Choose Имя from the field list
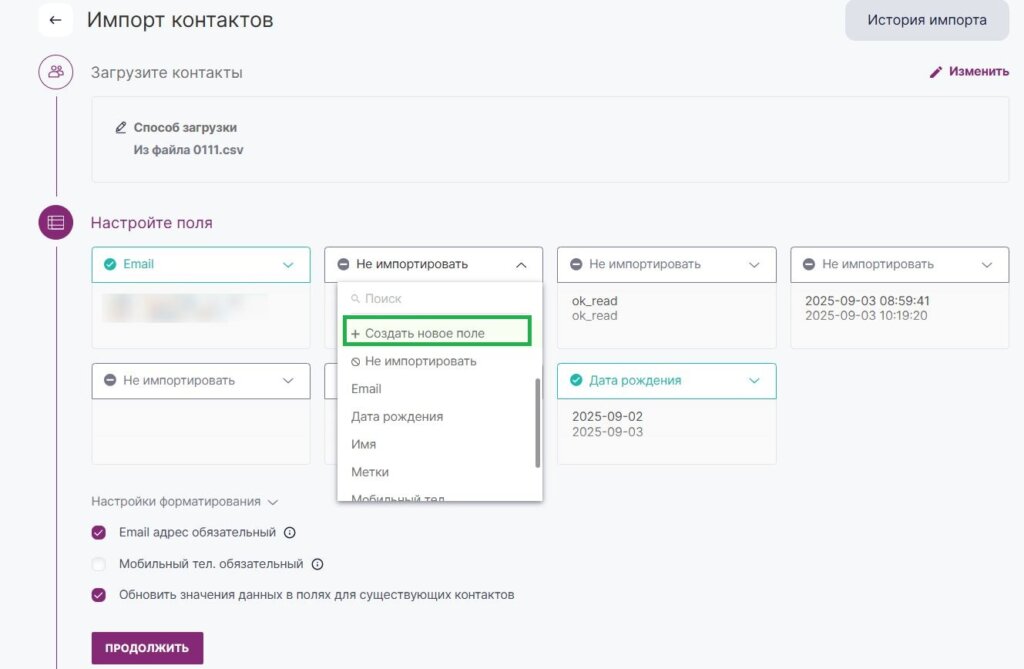Viewport: 1024px width, 669px height. point(364,444)
